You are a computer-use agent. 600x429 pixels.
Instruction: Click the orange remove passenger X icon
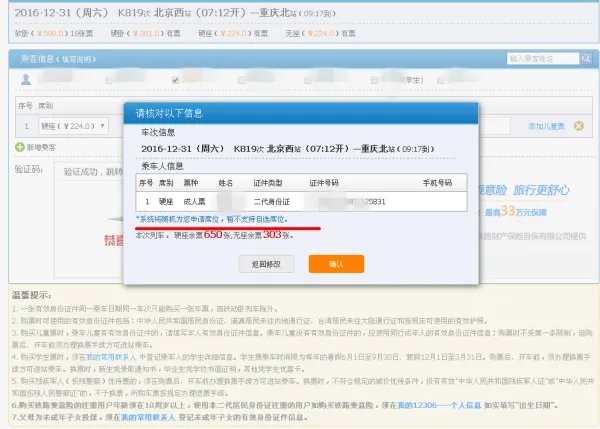coord(579,126)
